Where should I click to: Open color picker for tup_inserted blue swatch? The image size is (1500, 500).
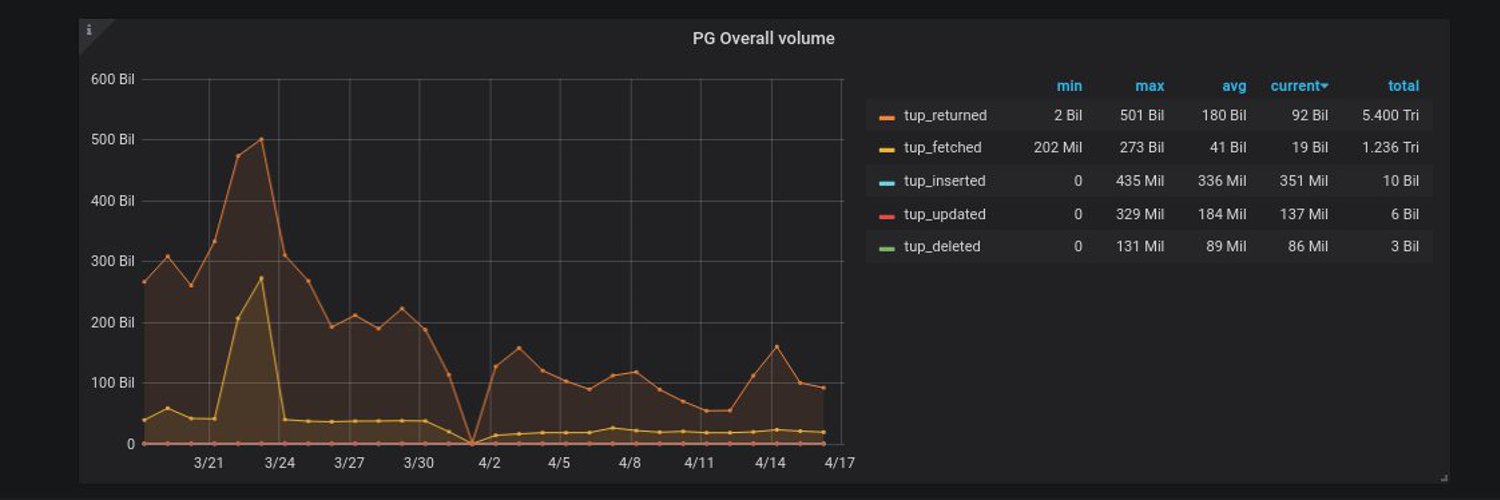coord(886,182)
